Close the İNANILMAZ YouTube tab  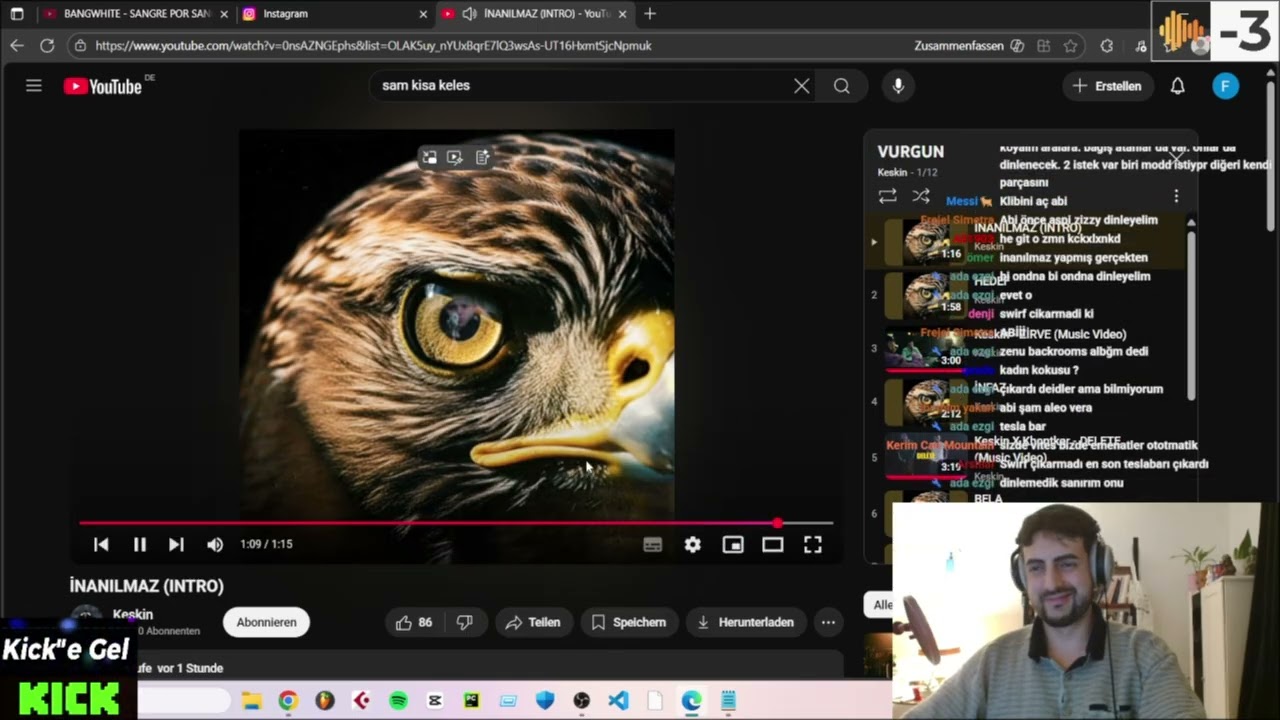(623, 14)
